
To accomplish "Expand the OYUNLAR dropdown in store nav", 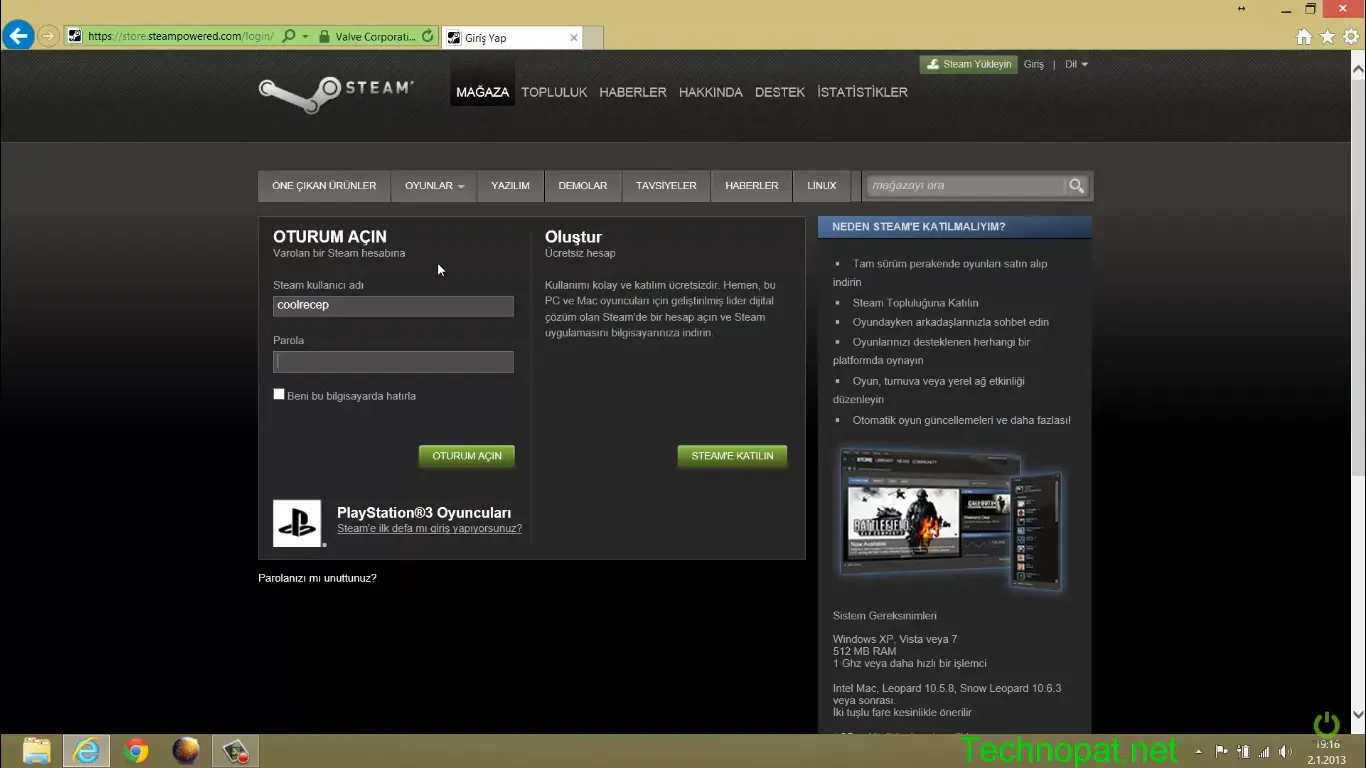I will point(434,186).
